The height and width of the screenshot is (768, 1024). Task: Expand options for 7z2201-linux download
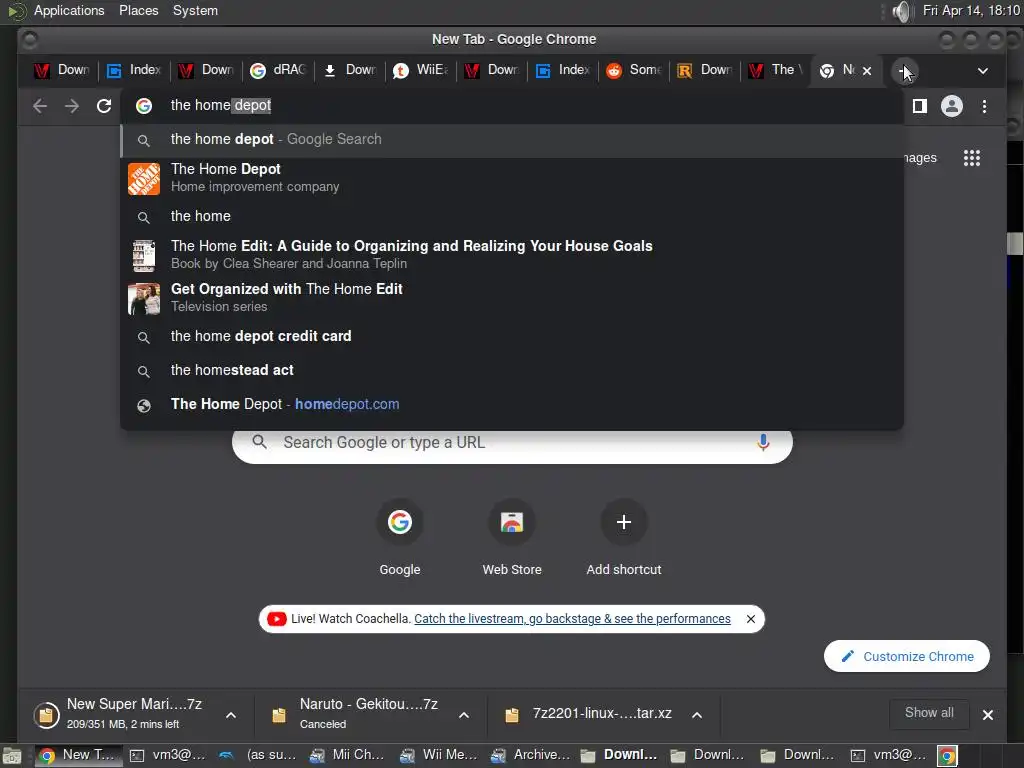point(697,715)
